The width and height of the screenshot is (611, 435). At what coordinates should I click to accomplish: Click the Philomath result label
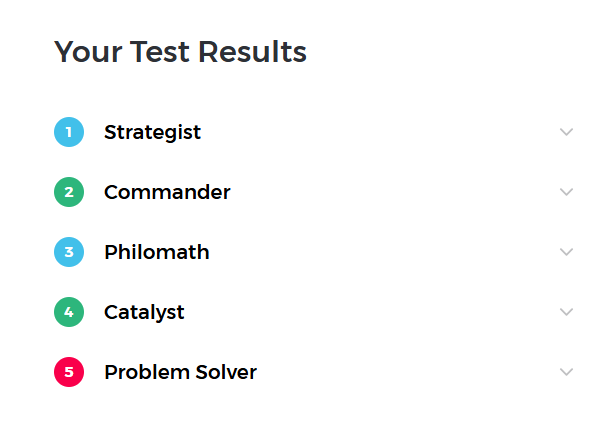coord(157,252)
